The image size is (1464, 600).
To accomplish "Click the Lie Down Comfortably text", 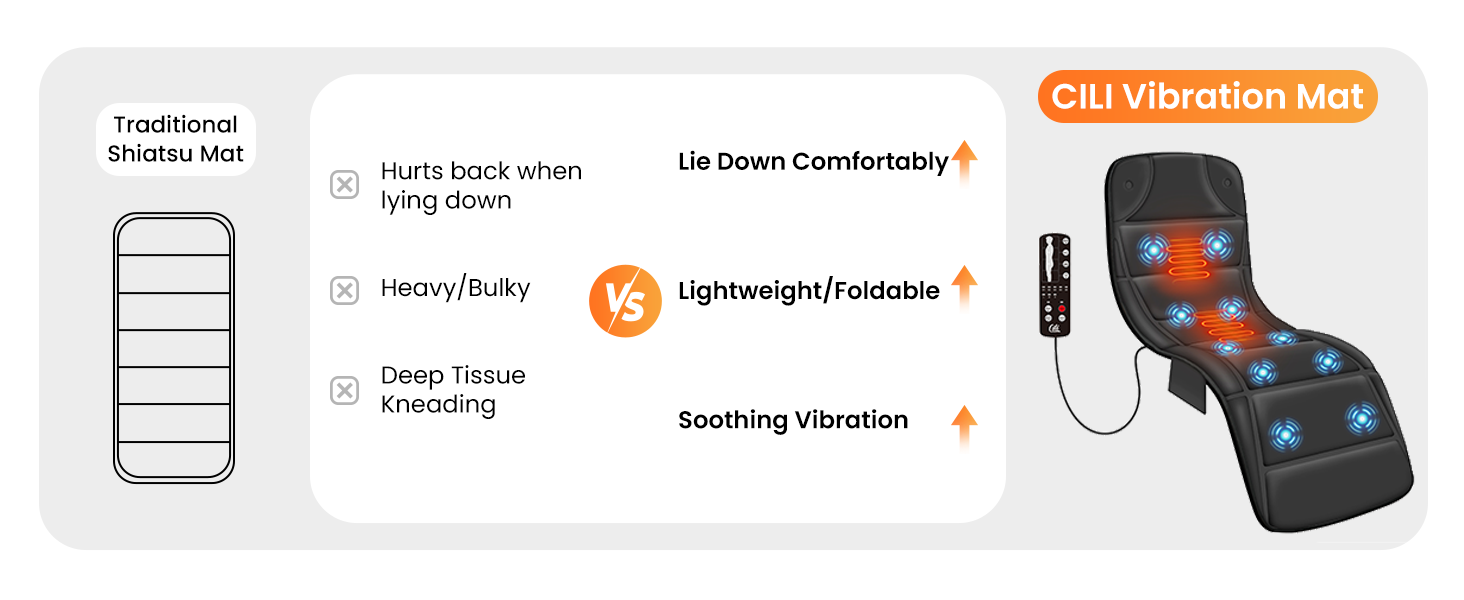I will (813, 162).
